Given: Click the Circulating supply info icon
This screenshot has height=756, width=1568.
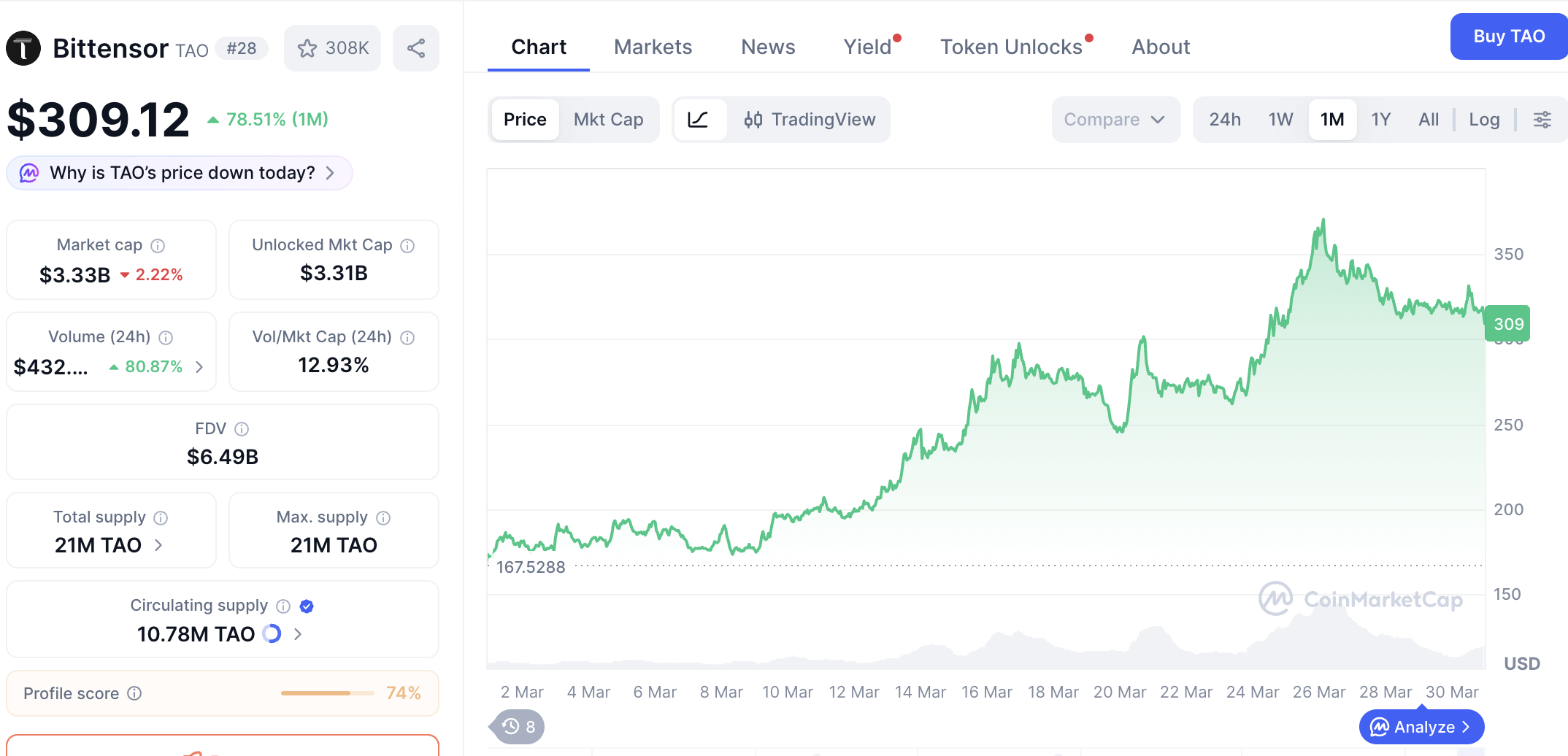Looking at the screenshot, I should [x=283, y=606].
